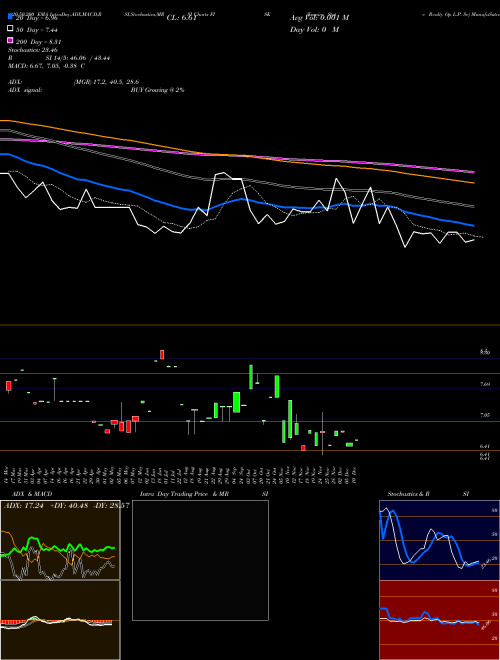
Task: Click the 'CL: 6.61' closing price text
Action: [x=182, y=18]
